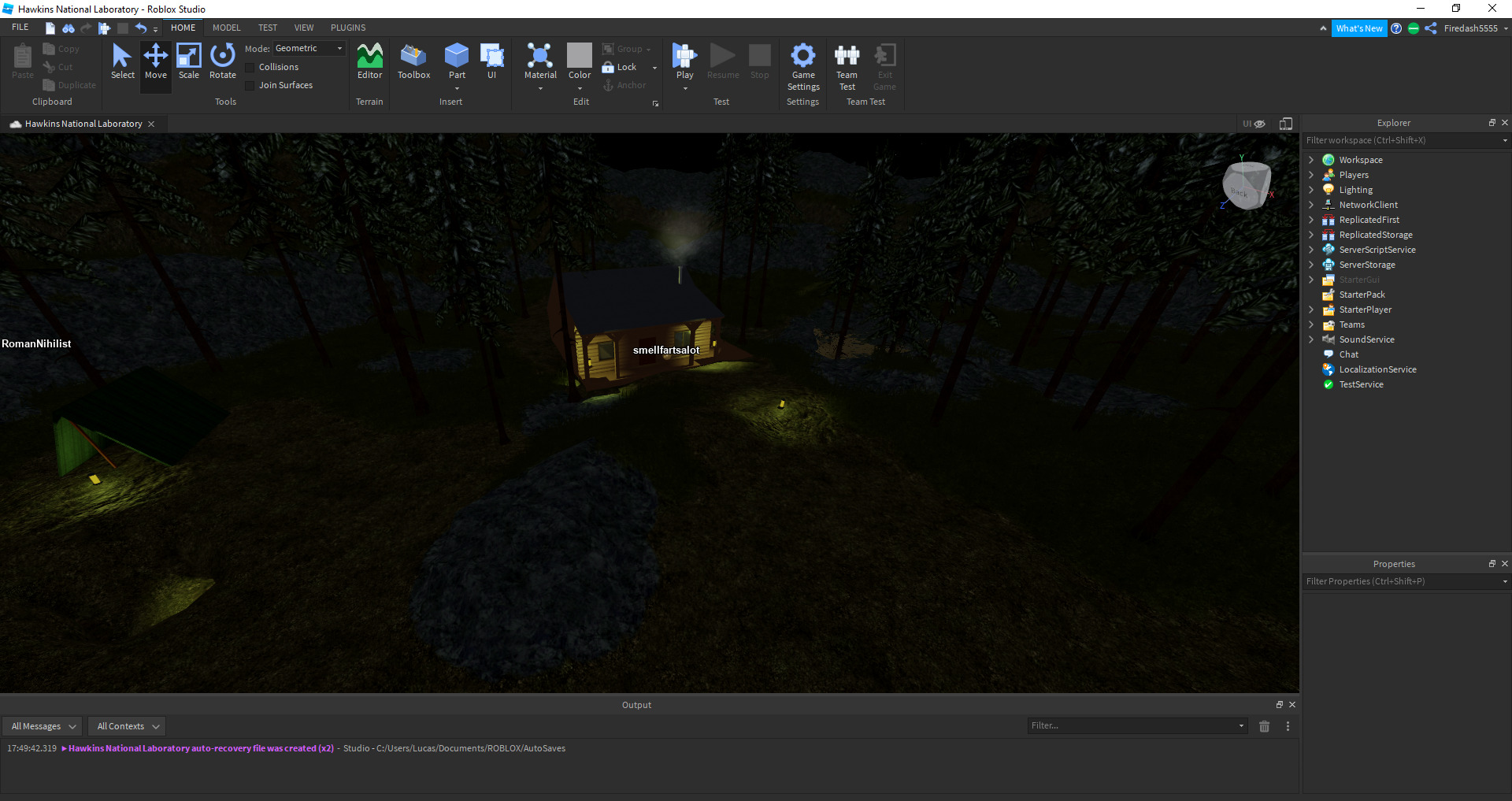Toggle the Join Surfaces checkbox

coord(250,86)
